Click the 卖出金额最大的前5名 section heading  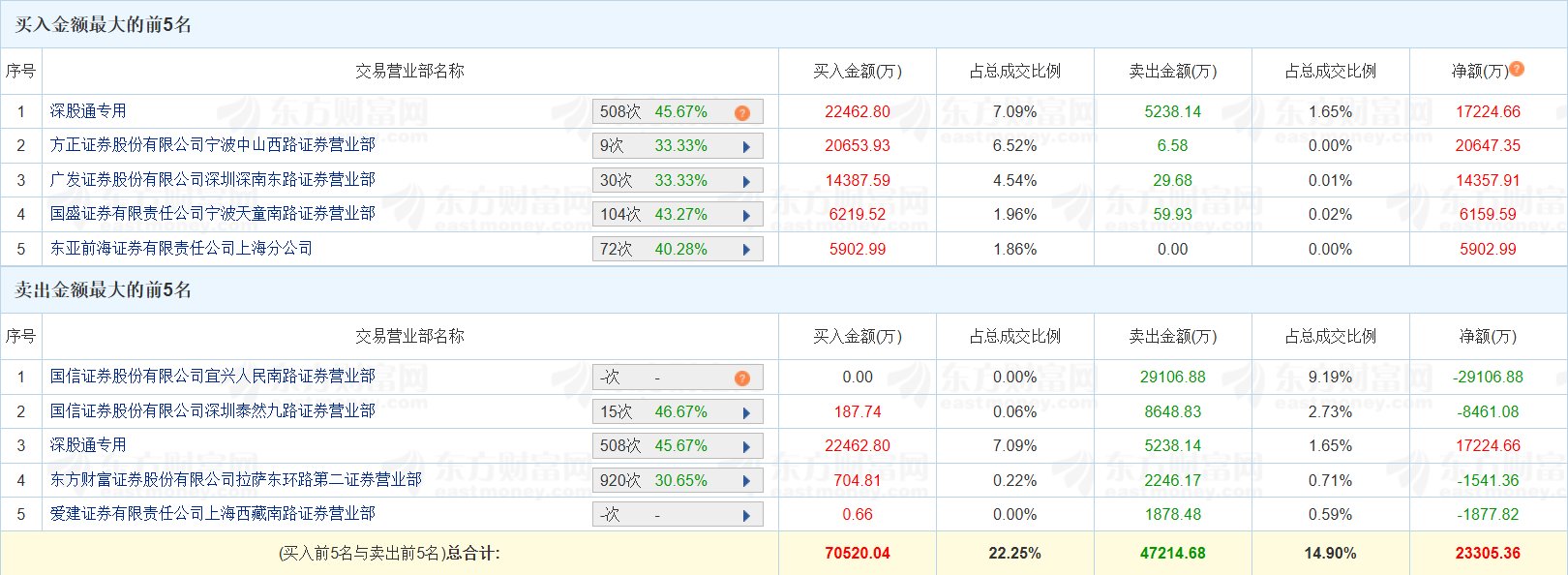pos(103,290)
